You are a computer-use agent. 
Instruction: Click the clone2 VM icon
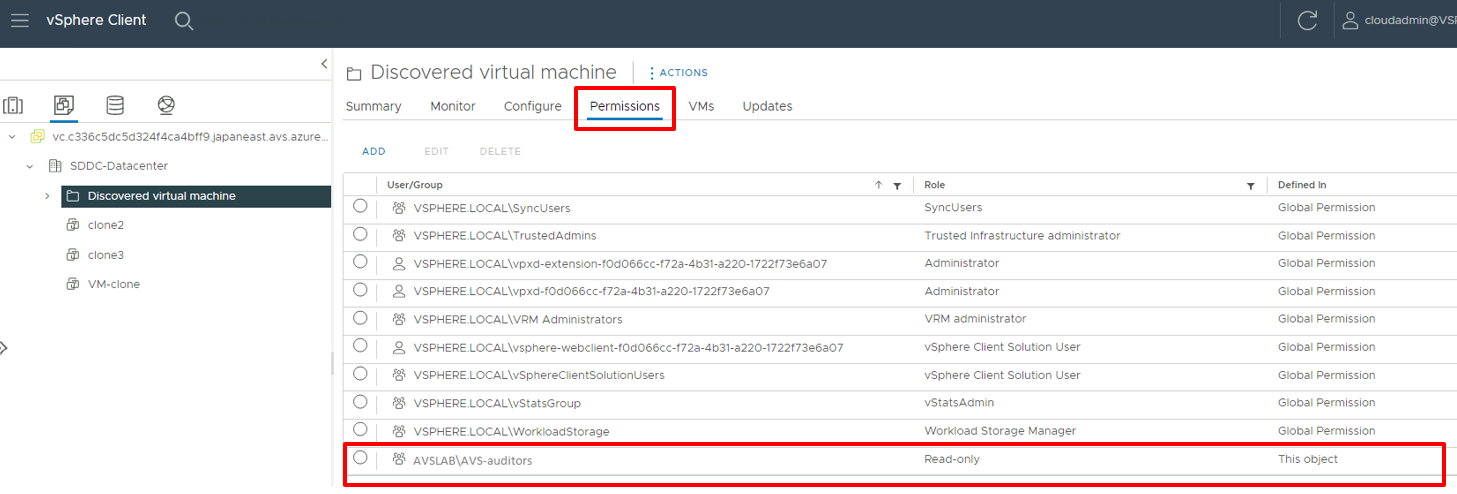click(73, 225)
